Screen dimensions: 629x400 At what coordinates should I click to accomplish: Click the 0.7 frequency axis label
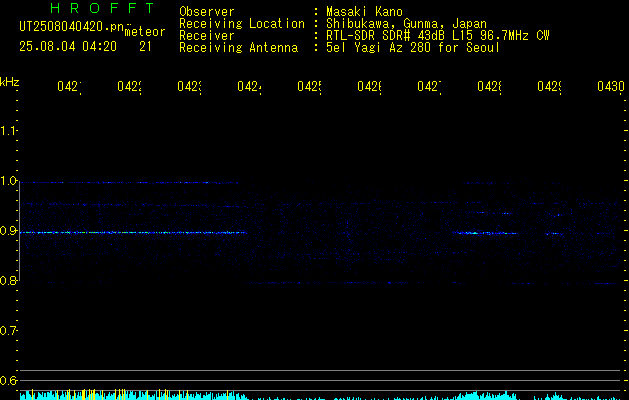(x=8, y=331)
